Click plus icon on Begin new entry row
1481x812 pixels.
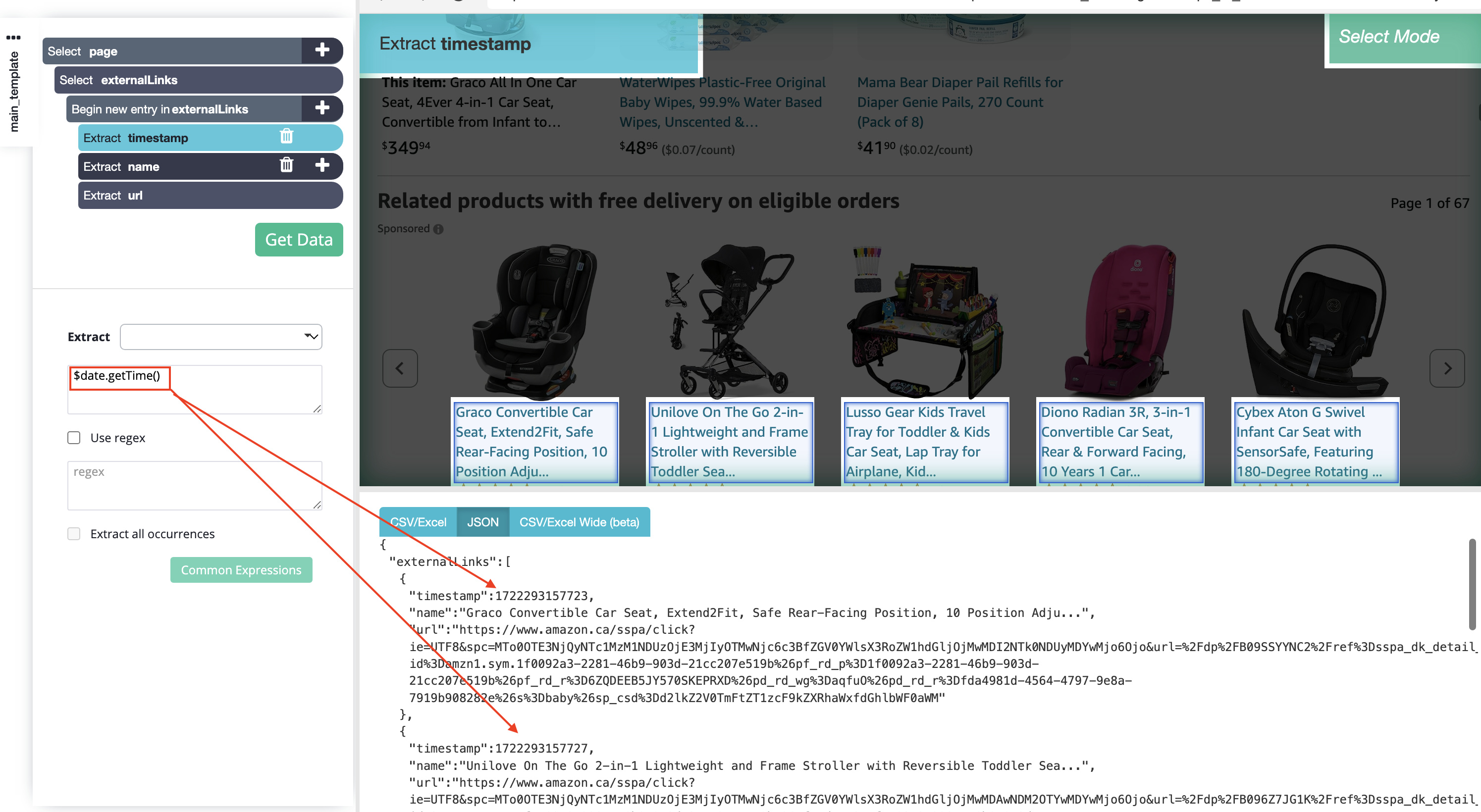click(322, 108)
